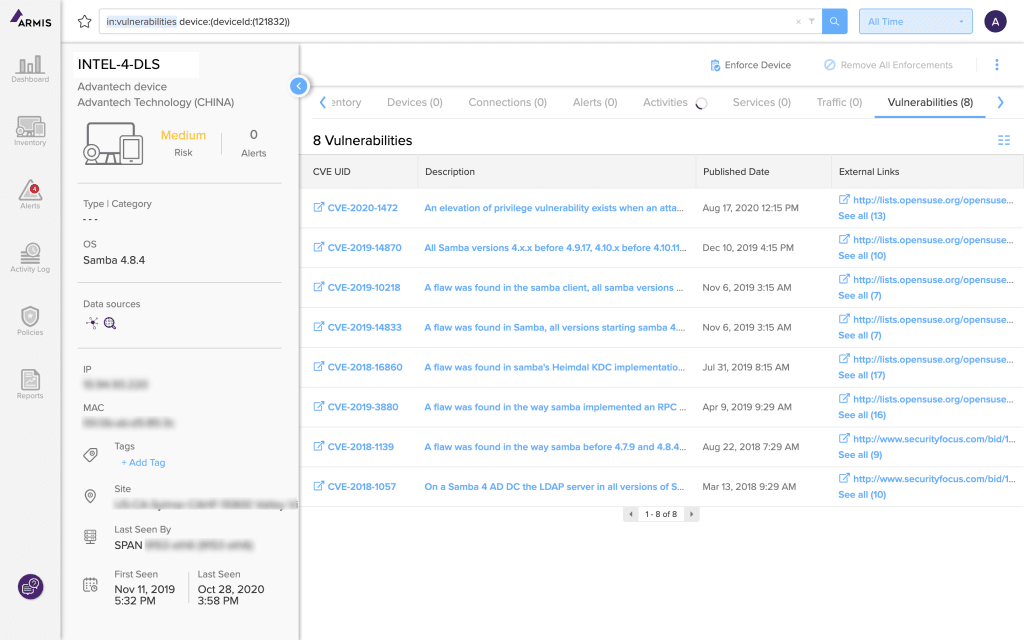This screenshot has height=640, width=1024.
Task: Go to the previous results page
Action: [x=630, y=514]
